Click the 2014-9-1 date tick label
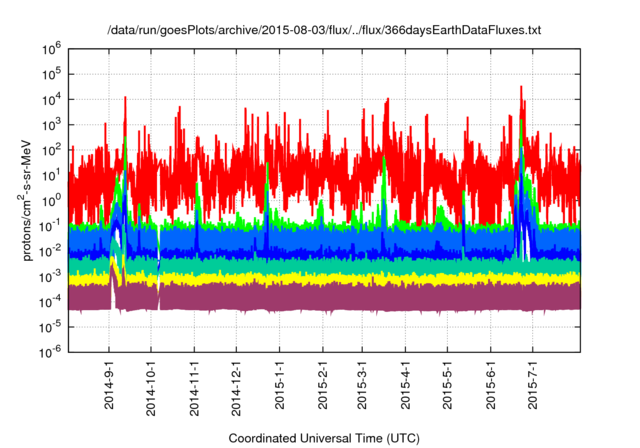The width and height of the screenshot is (640, 448). tap(109, 385)
